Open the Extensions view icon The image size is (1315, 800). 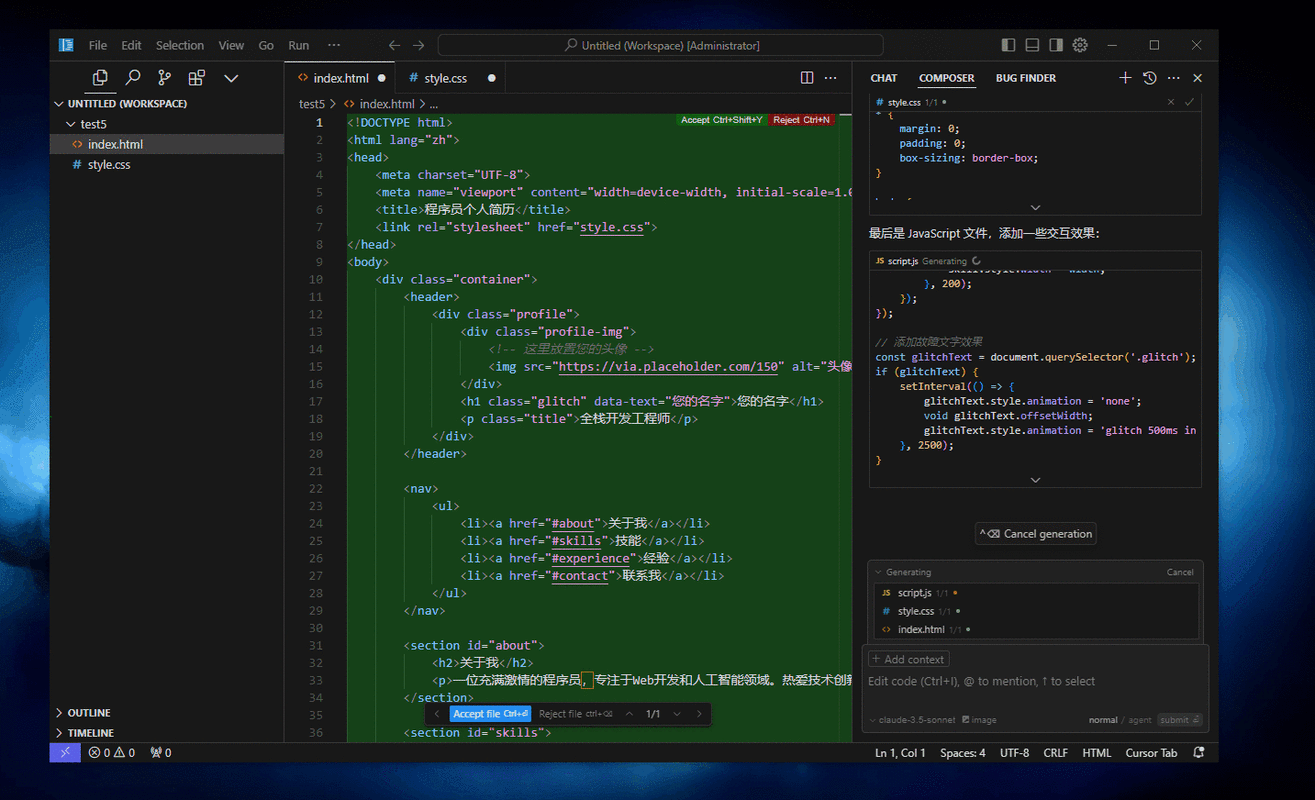pyautogui.click(x=197, y=78)
